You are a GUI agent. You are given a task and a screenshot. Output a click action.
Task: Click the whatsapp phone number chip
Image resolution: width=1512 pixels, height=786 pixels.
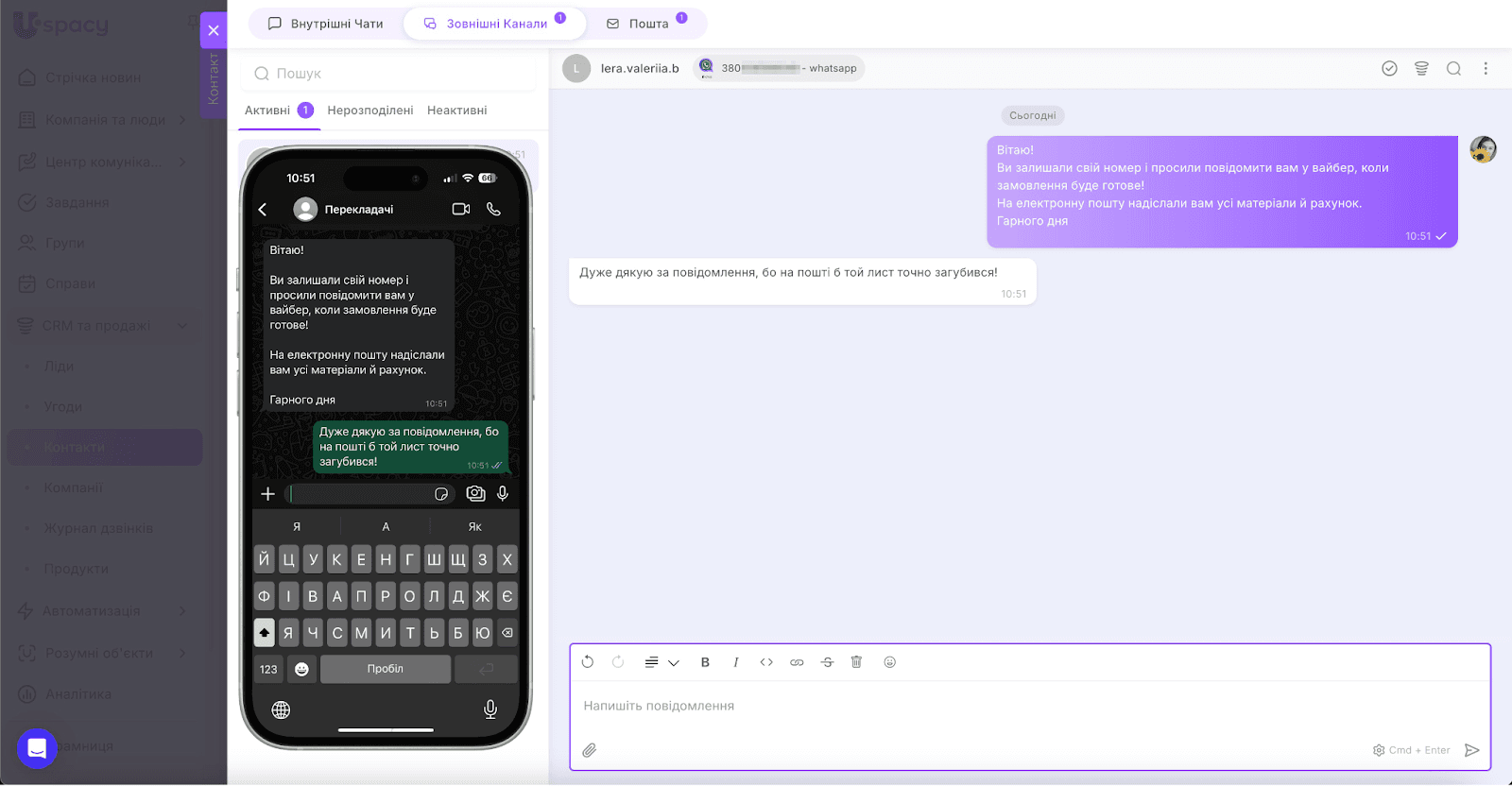[779, 68]
